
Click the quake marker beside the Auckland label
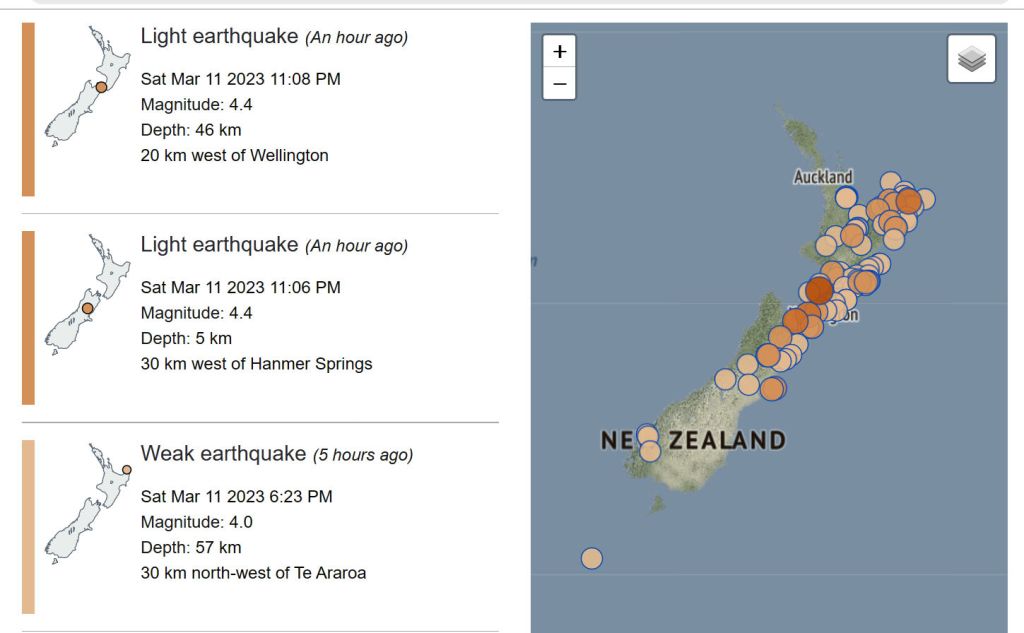[x=846, y=197]
